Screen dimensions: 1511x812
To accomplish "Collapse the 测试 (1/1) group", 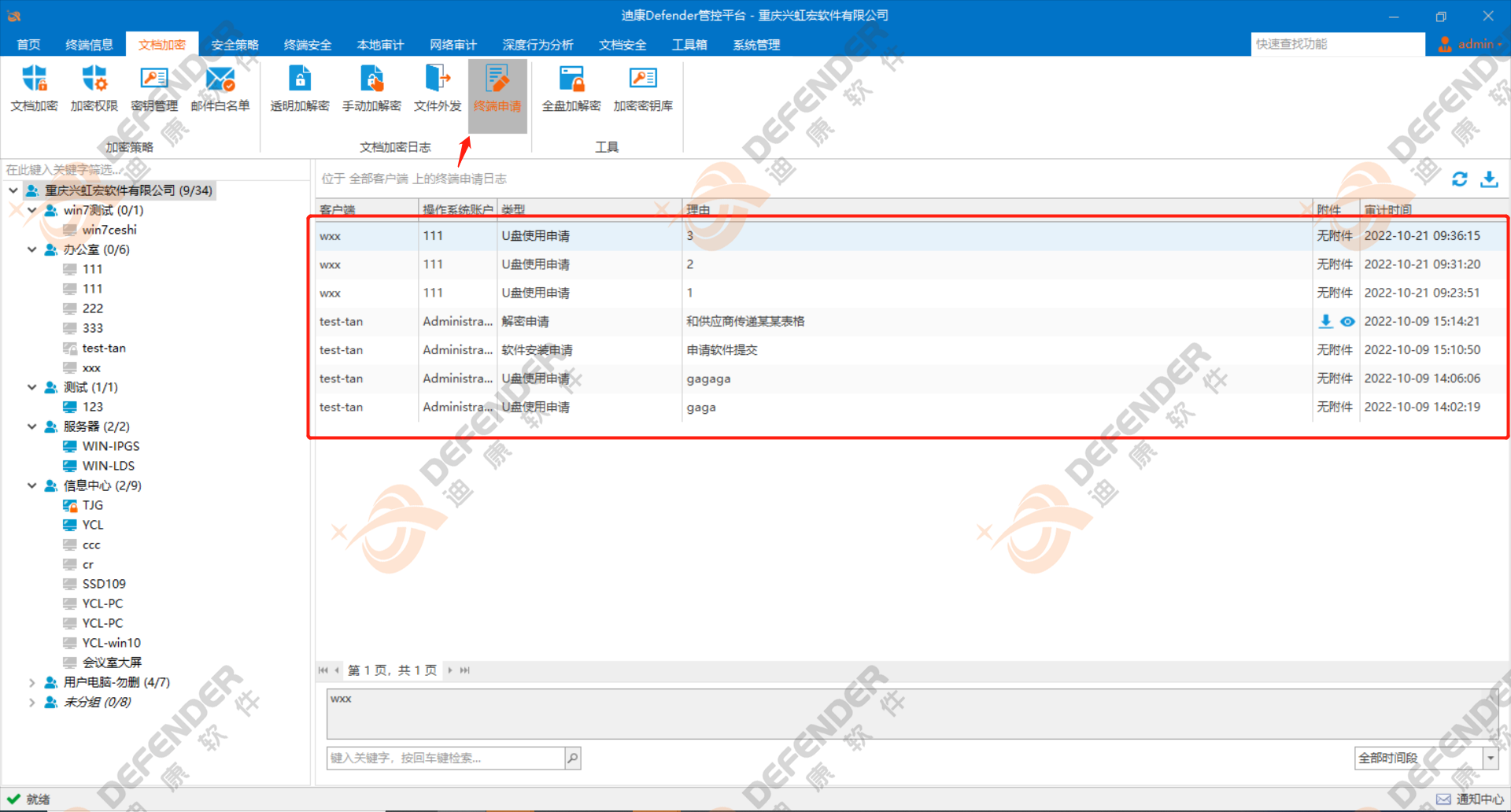I will coord(32,387).
